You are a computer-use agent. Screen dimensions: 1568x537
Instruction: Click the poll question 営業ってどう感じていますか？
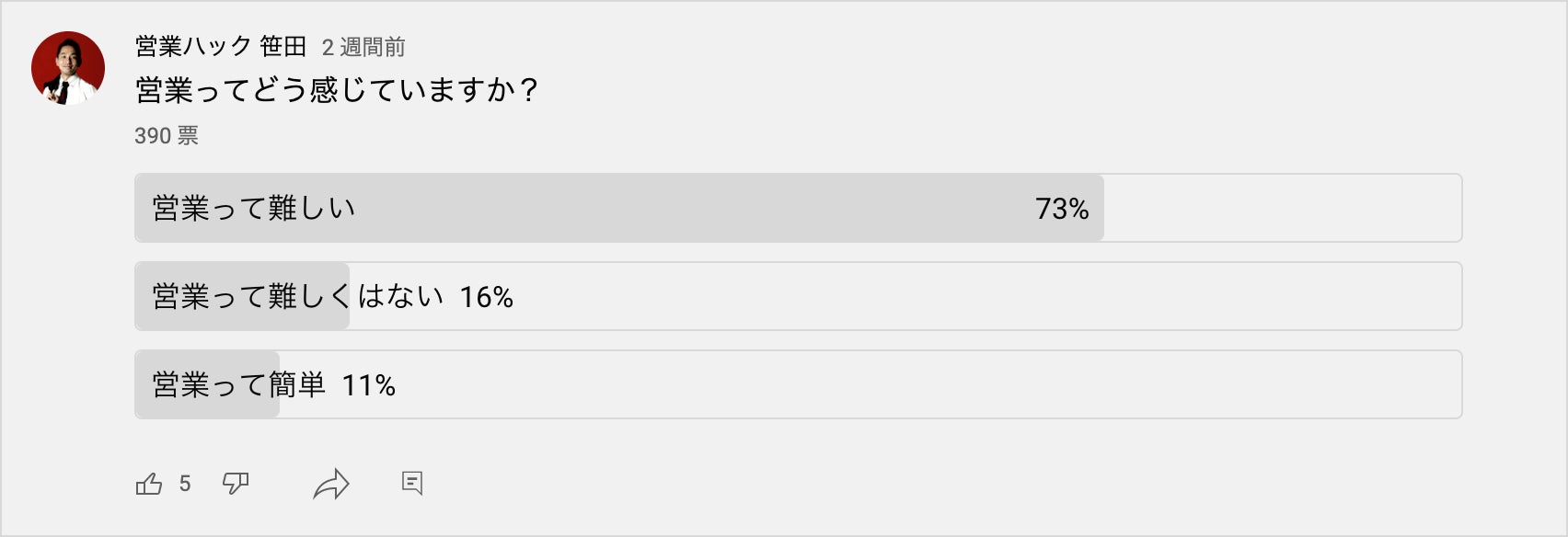(x=337, y=90)
